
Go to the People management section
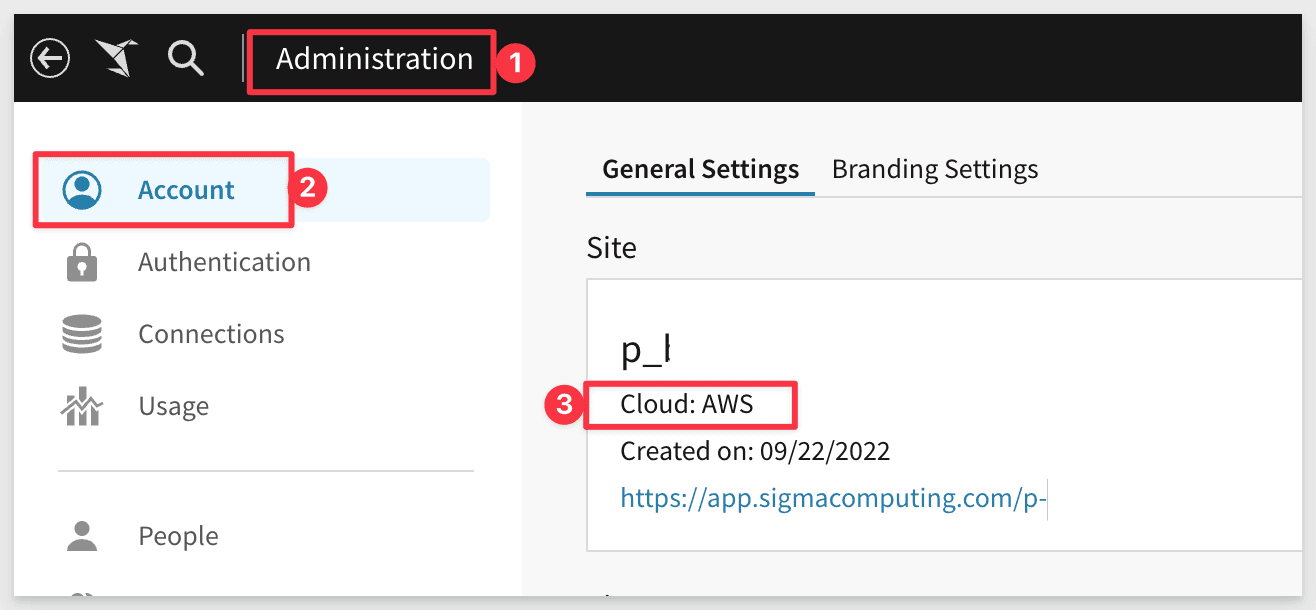(x=178, y=535)
